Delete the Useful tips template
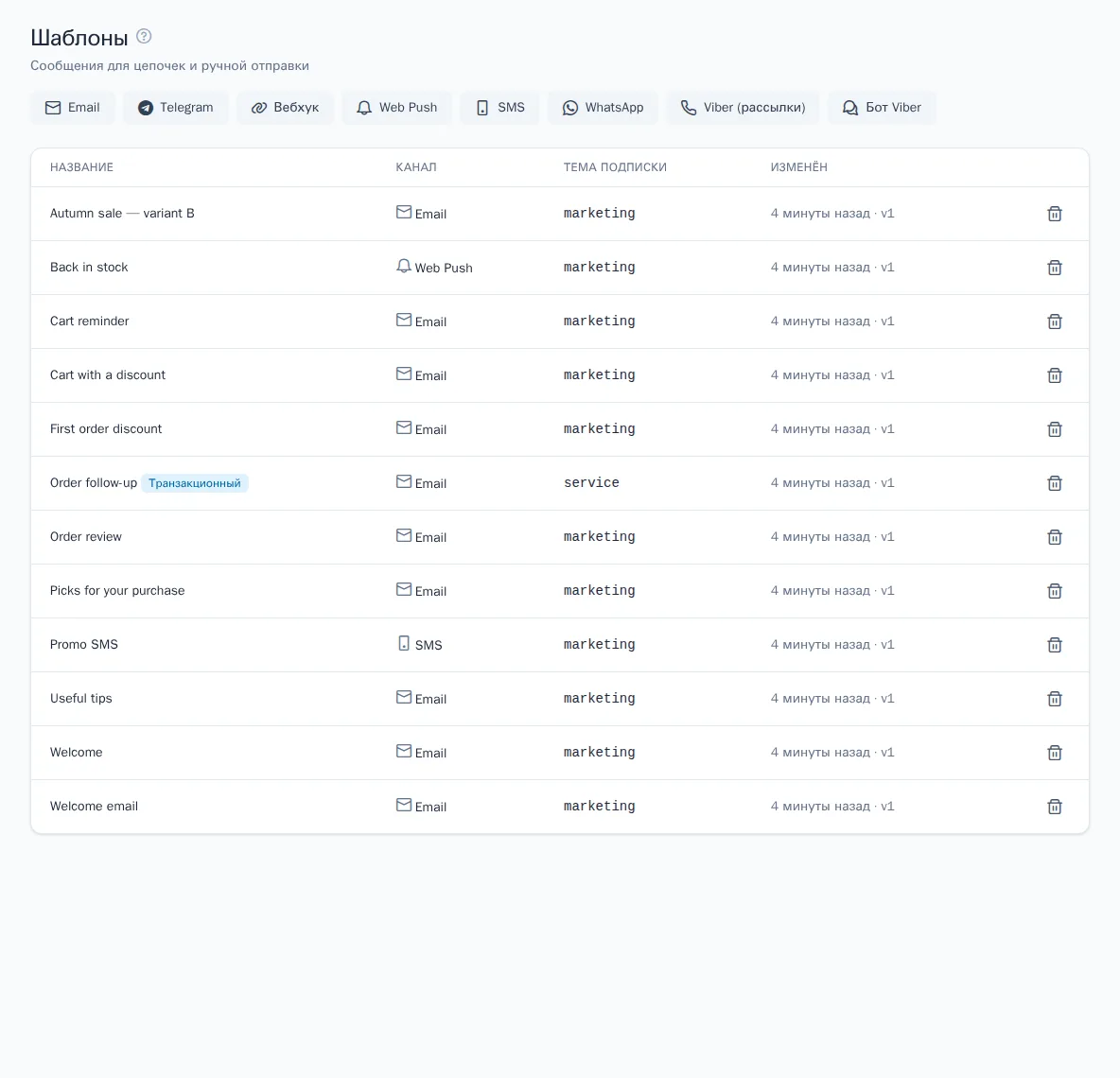The height and width of the screenshot is (1078, 1120). tap(1055, 699)
